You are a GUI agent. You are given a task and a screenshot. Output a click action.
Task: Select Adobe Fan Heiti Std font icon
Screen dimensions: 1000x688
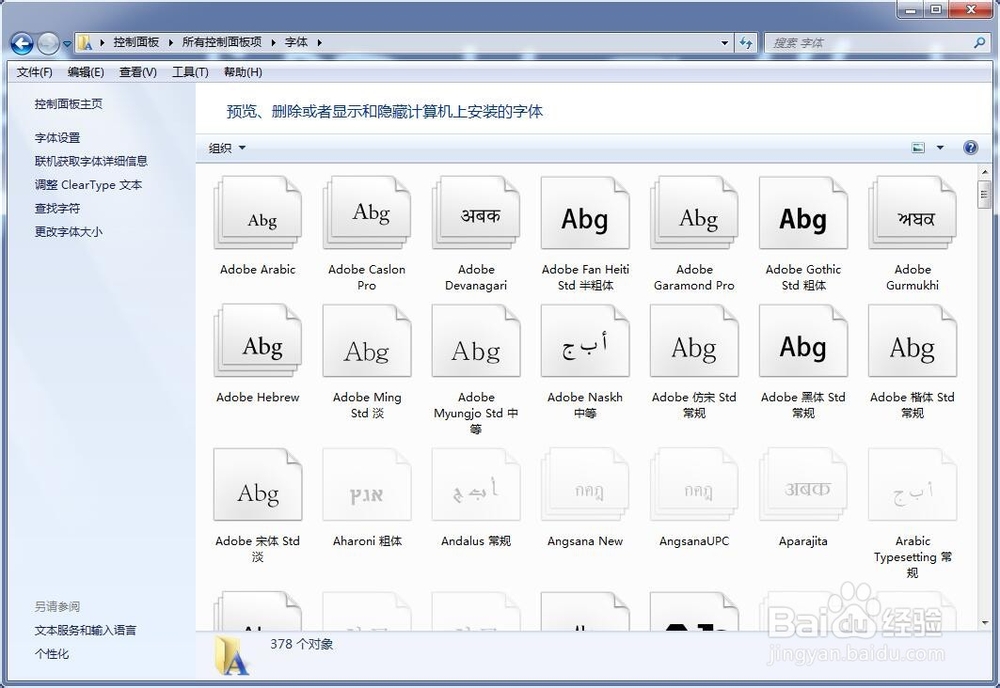[x=585, y=214]
